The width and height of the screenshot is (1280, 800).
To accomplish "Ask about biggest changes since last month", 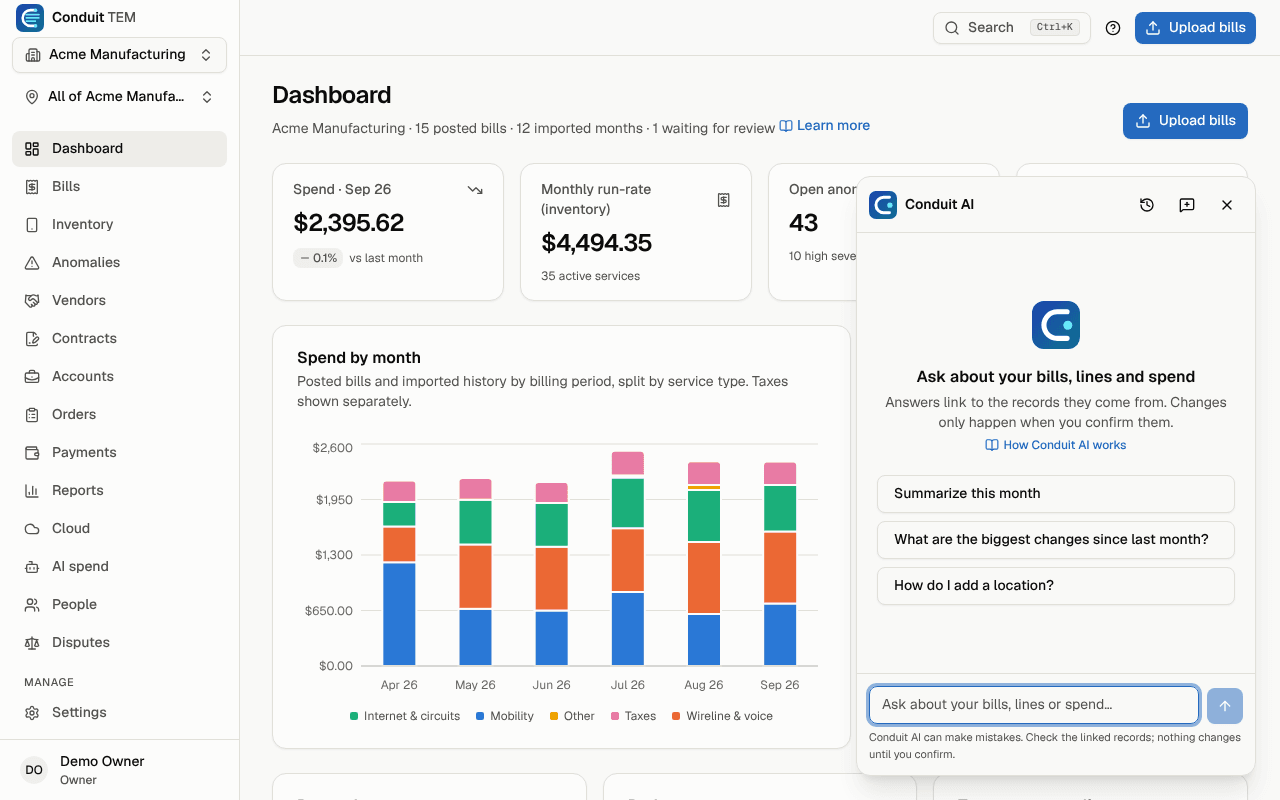I will [1056, 540].
